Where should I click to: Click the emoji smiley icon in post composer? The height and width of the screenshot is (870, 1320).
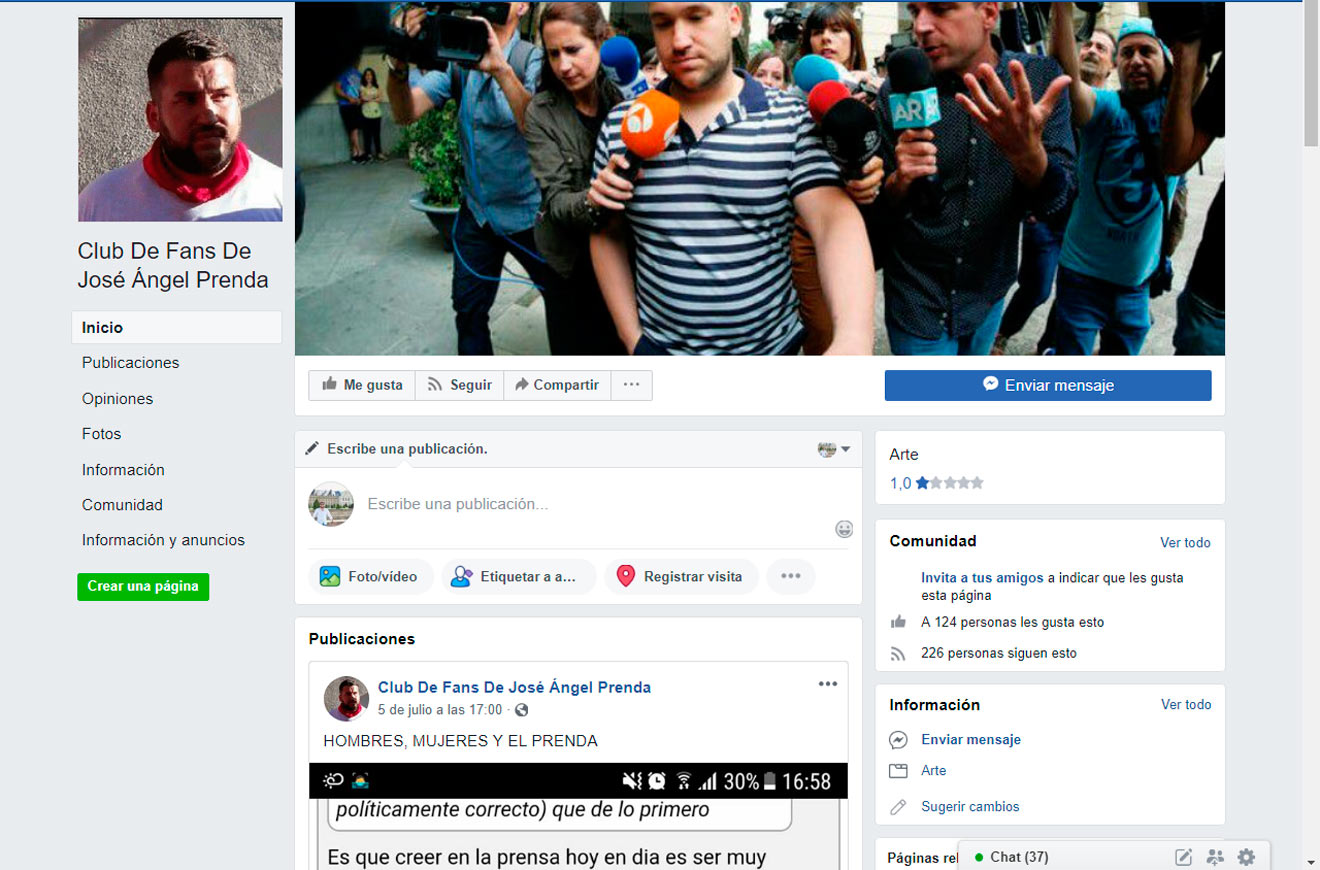[x=844, y=529]
